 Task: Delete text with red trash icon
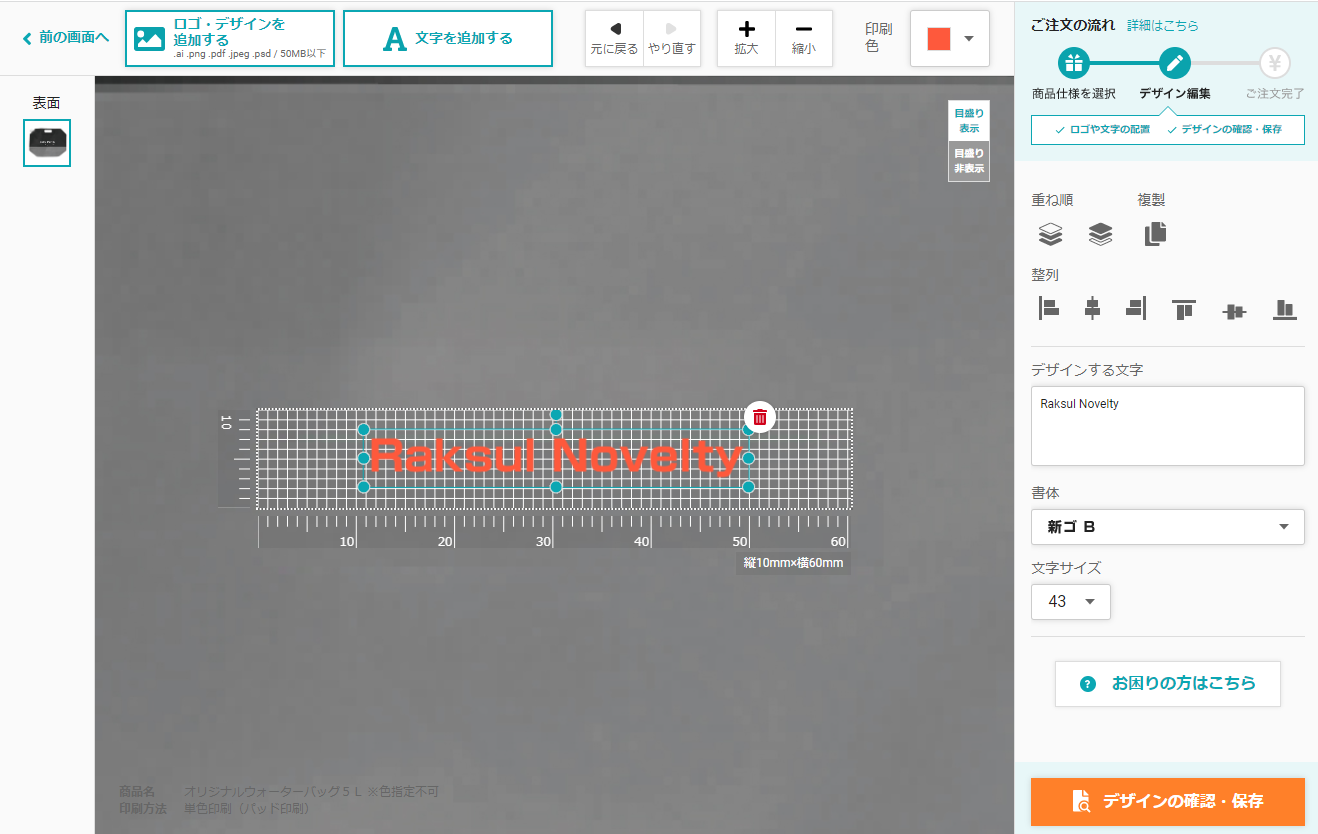[760, 417]
